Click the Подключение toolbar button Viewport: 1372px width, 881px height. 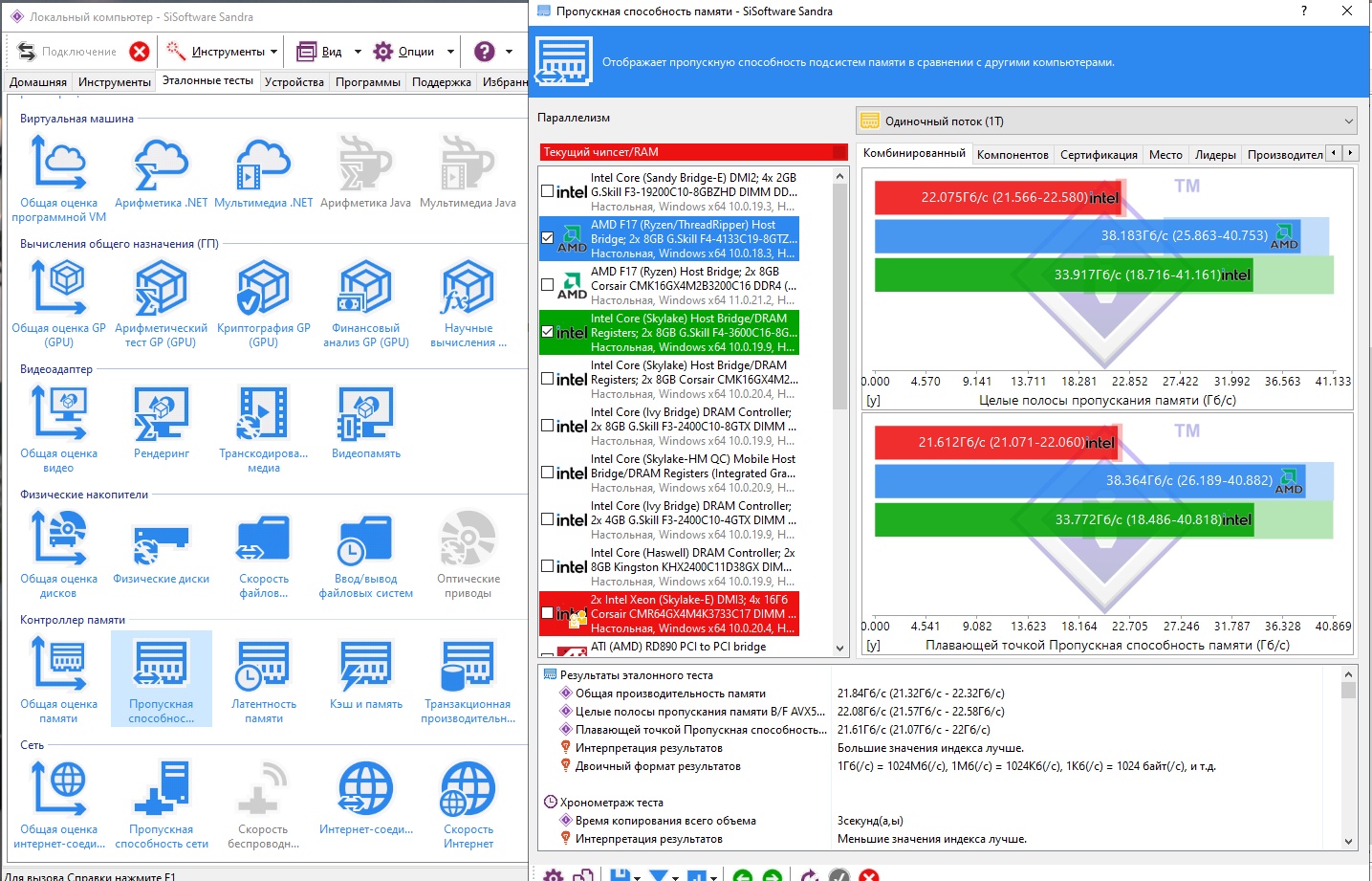pos(67,52)
